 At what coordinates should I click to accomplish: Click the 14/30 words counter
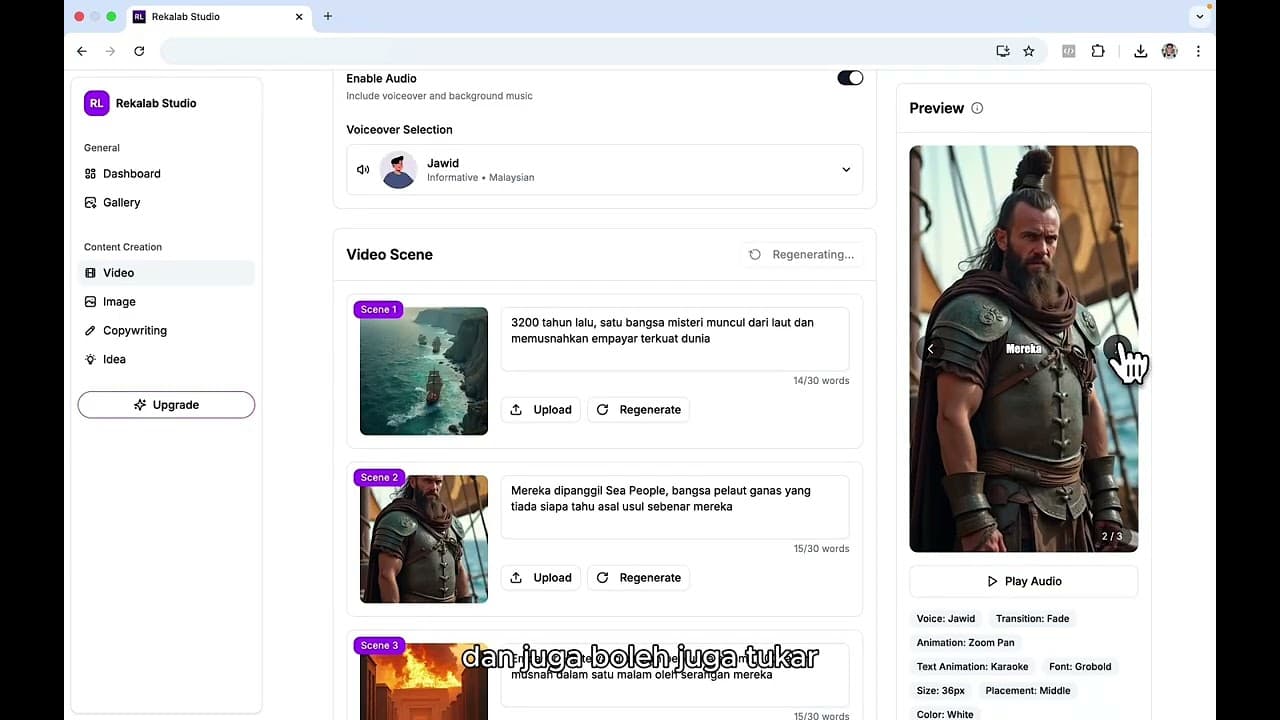[821, 381]
